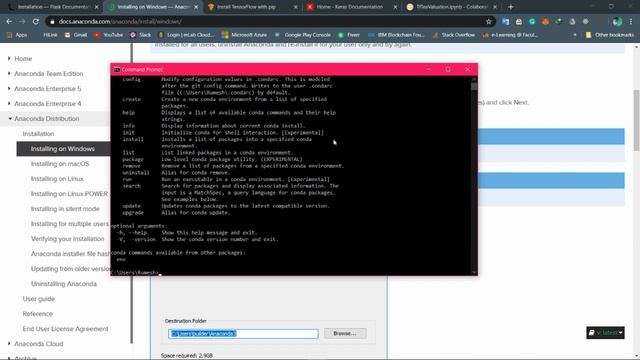Image resolution: width=640 pixels, height=360 pixels.
Task: Open the Microsoft Azure bookmark
Action: click(244, 35)
